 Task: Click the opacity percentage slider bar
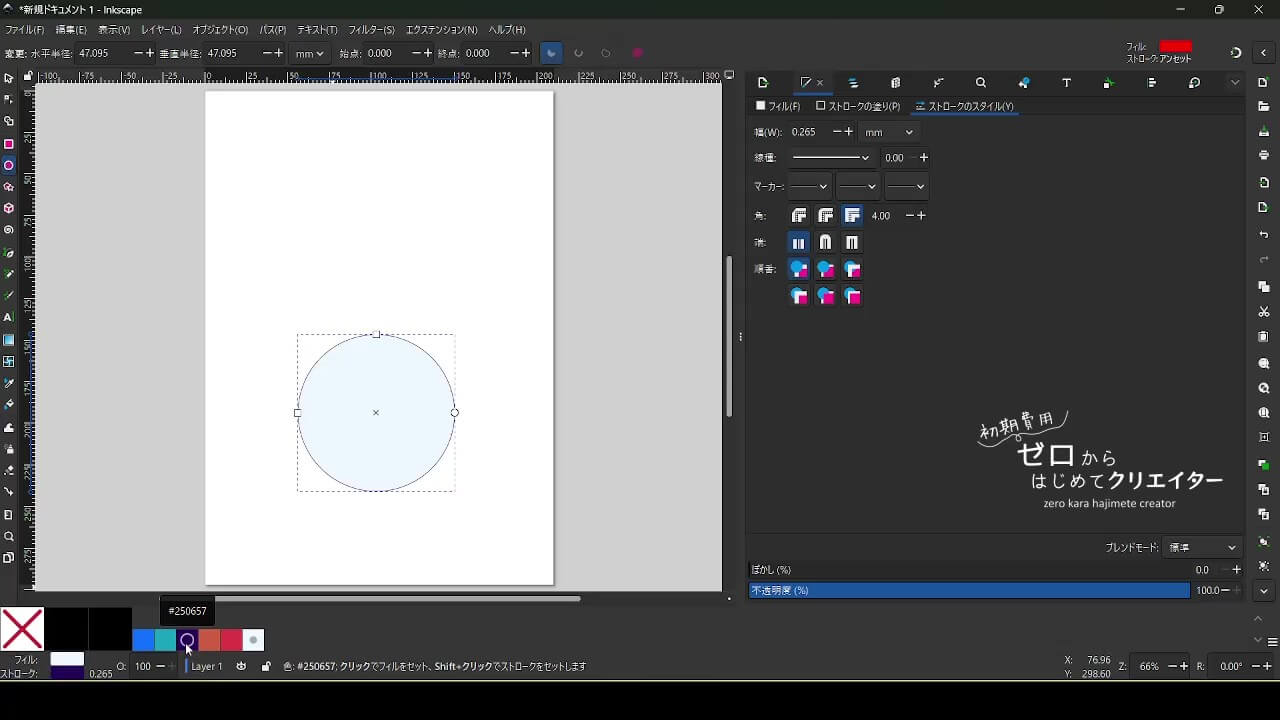(x=969, y=590)
